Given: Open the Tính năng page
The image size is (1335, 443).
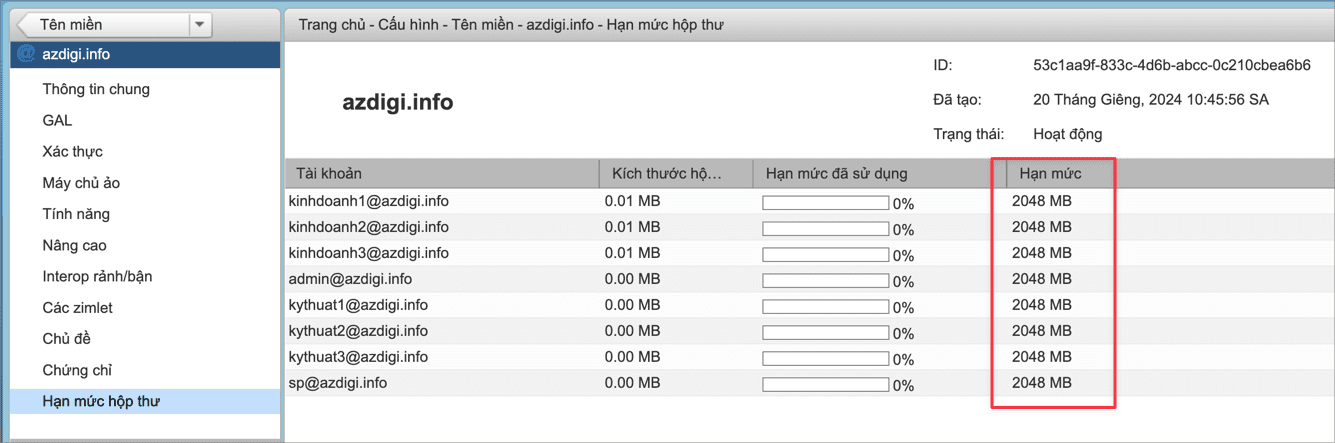Looking at the screenshot, I should click(x=76, y=214).
